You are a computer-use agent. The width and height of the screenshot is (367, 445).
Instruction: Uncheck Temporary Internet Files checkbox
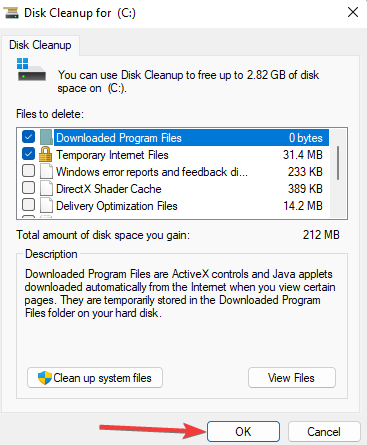point(28,154)
